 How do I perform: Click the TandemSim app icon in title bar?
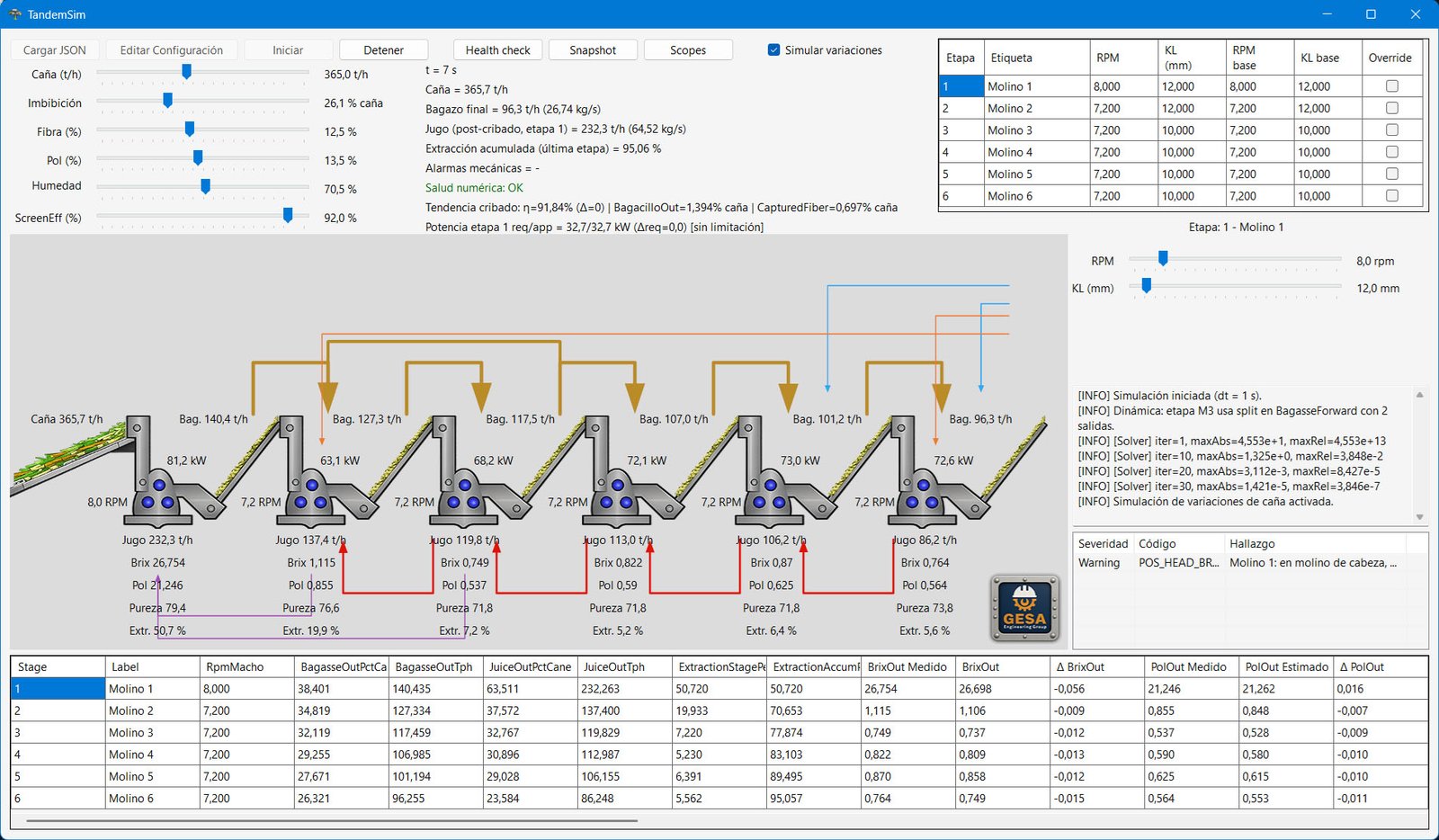14,14
